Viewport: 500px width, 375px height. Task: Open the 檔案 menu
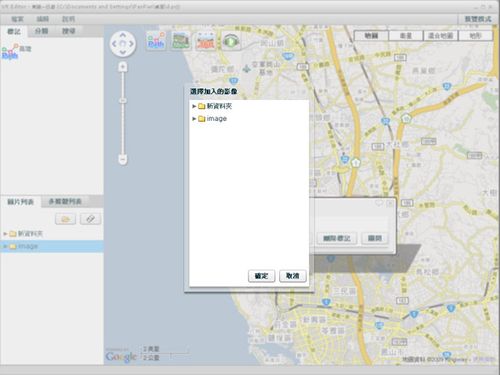tap(17, 19)
